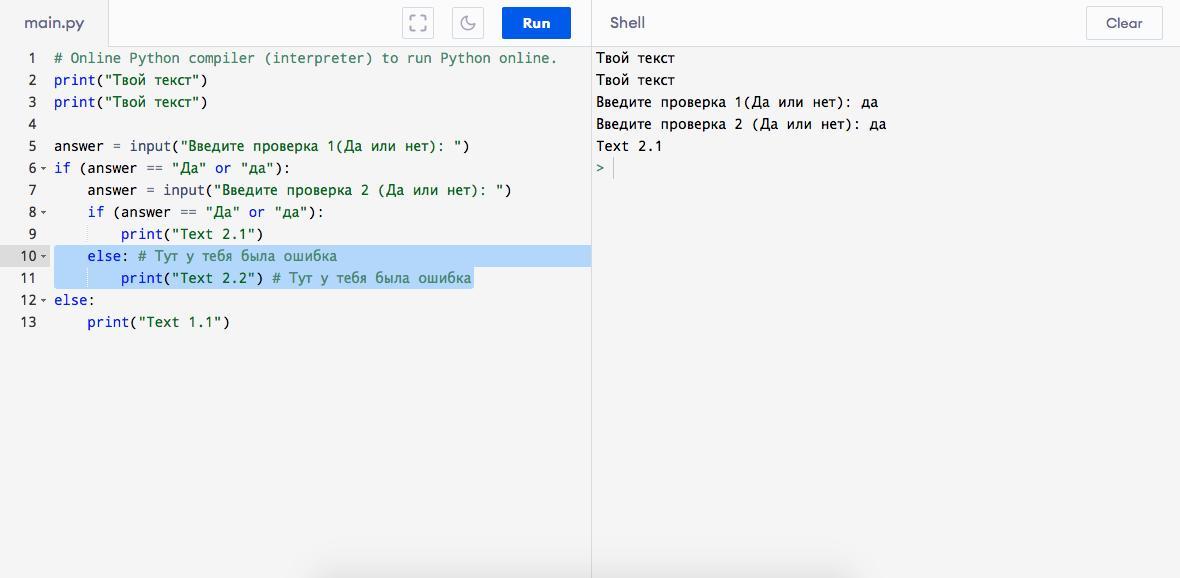Click the comment on line 10

(237, 257)
